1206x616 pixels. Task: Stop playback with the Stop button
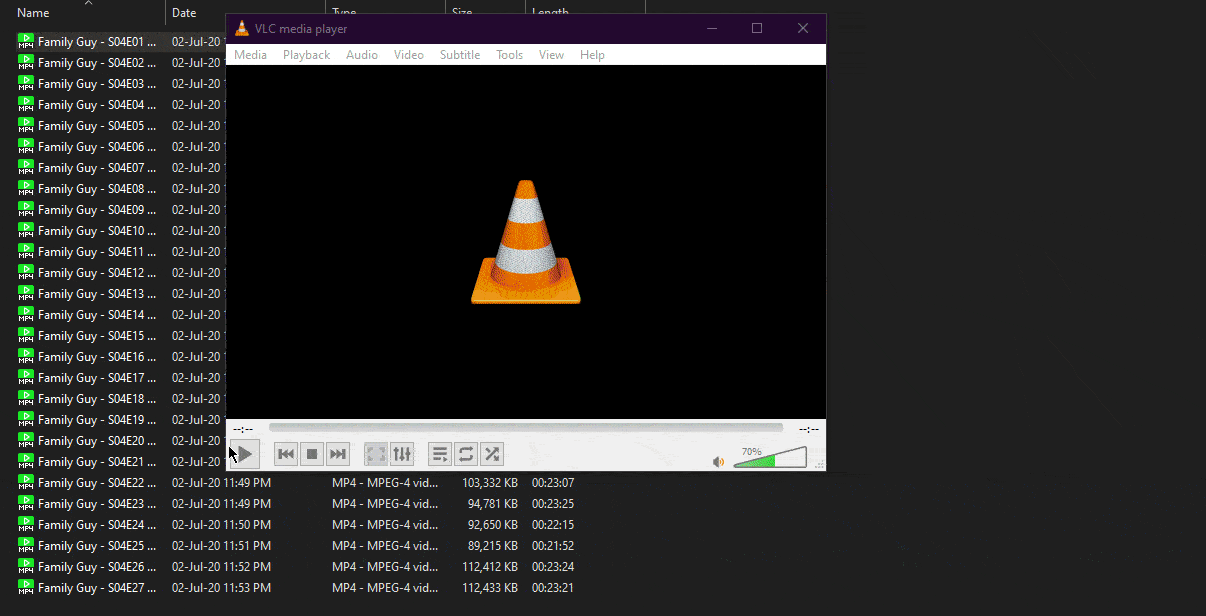(x=312, y=455)
